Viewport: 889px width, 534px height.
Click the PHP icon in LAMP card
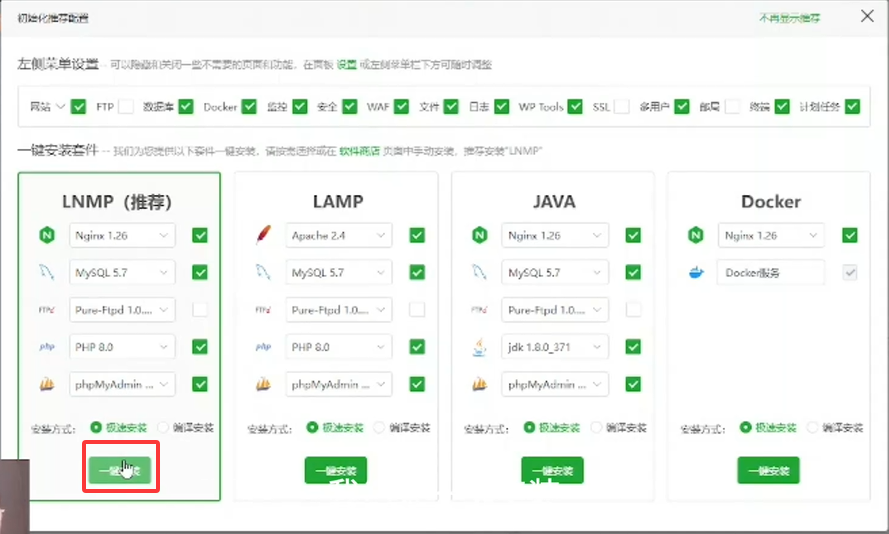click(264, 347)
